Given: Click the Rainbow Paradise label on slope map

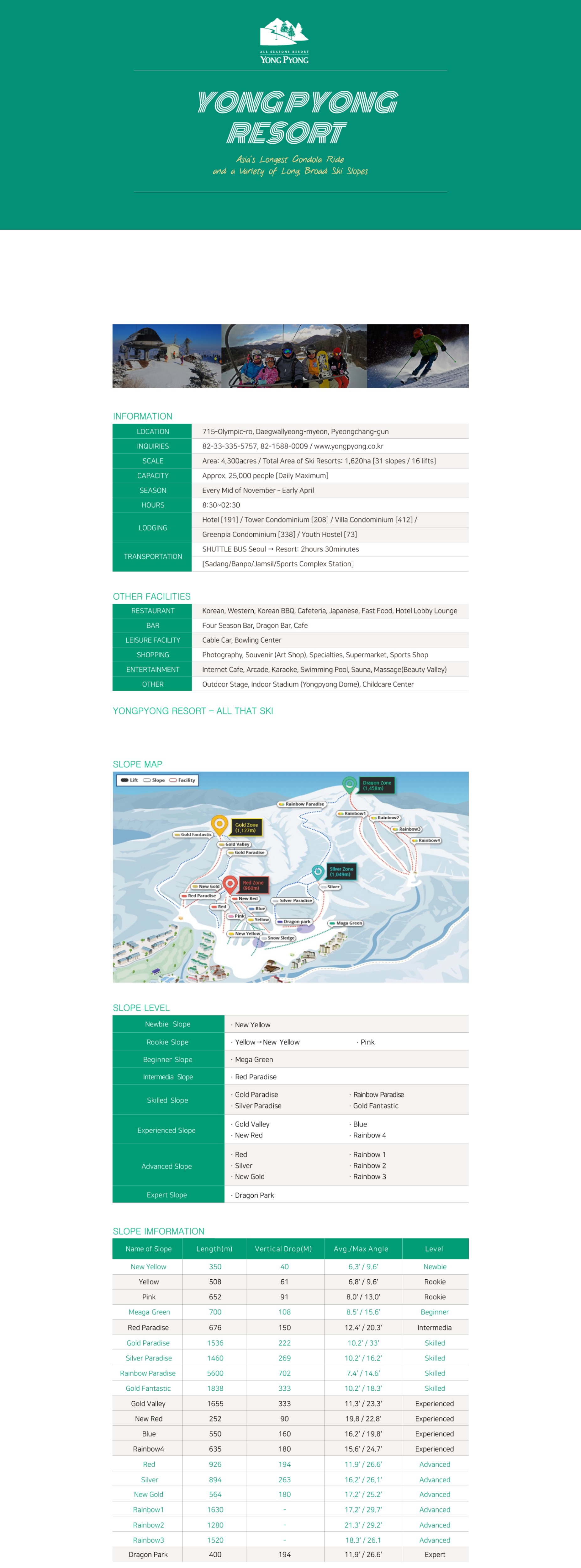Looking at the screenshot, I should (x=301, y=804).
